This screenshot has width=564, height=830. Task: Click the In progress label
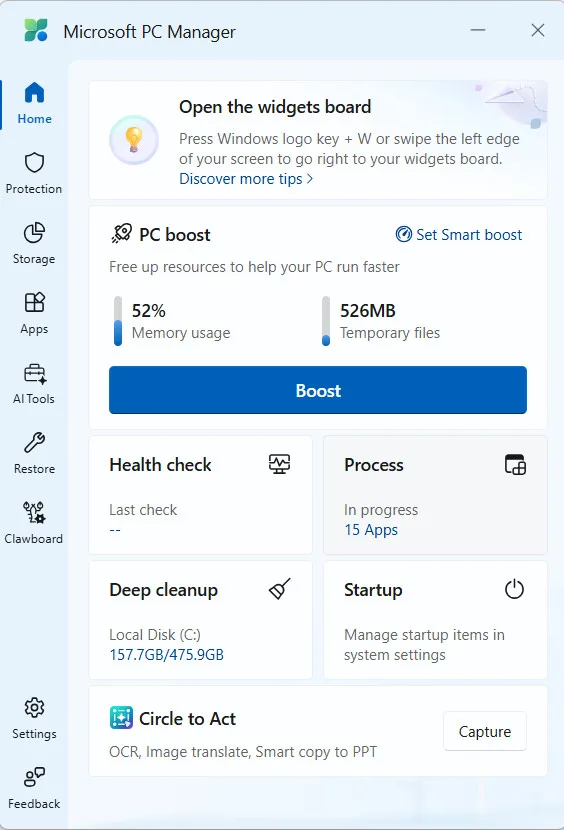click(381, 510)
